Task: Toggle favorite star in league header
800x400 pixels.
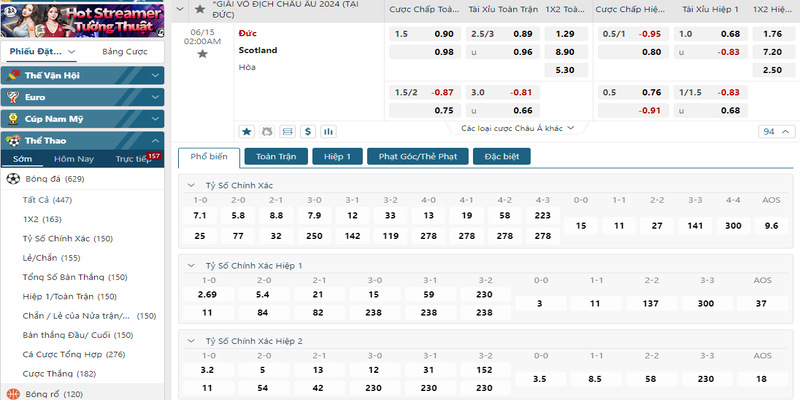Action: [200, 9]
